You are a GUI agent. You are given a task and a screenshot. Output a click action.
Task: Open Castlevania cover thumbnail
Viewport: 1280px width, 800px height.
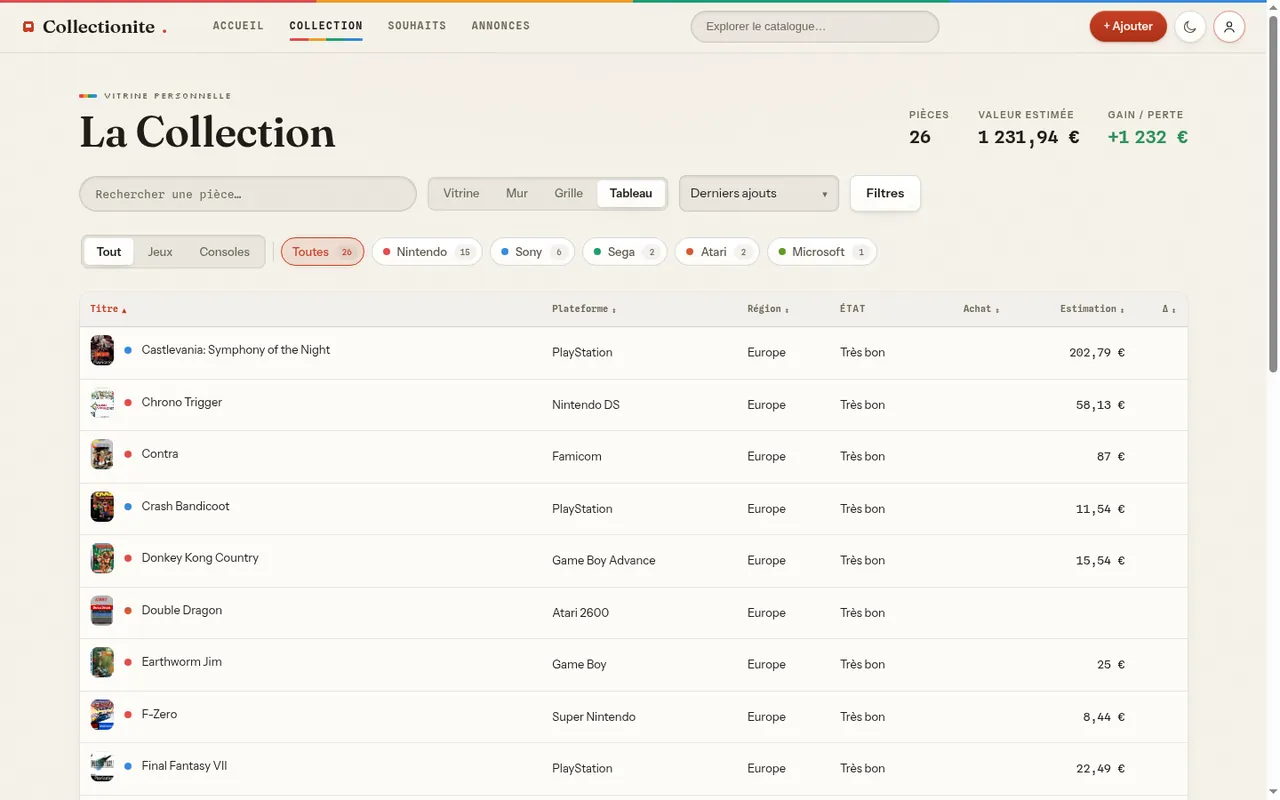(x=102, y=350)
